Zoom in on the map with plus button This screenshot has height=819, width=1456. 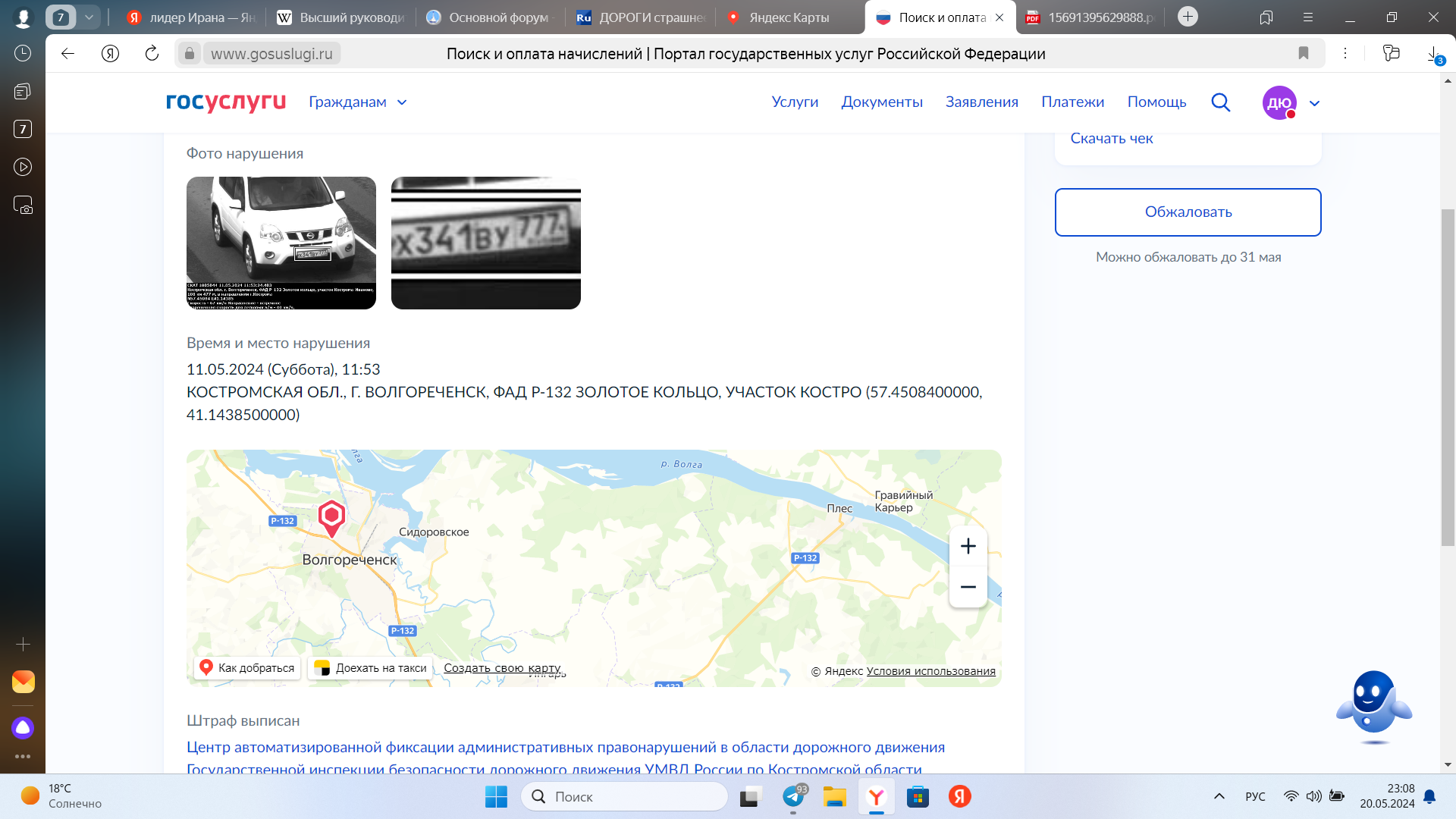point(968,546)
